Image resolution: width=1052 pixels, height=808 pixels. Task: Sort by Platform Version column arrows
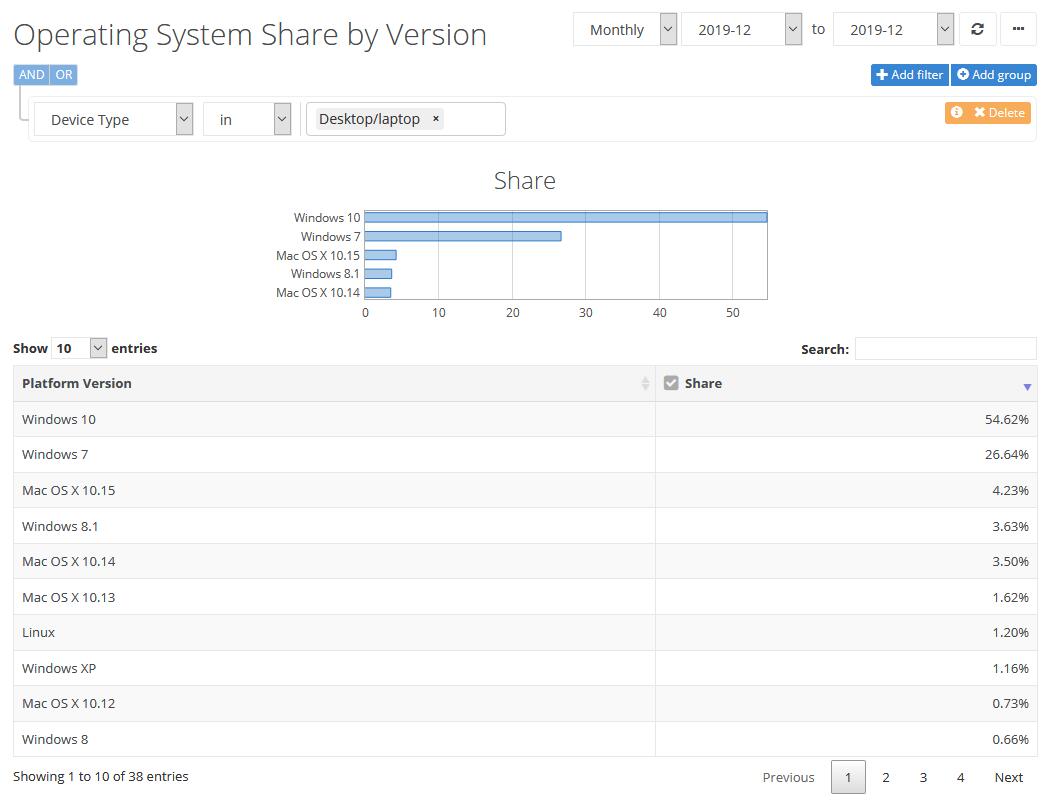pos(645,384)
